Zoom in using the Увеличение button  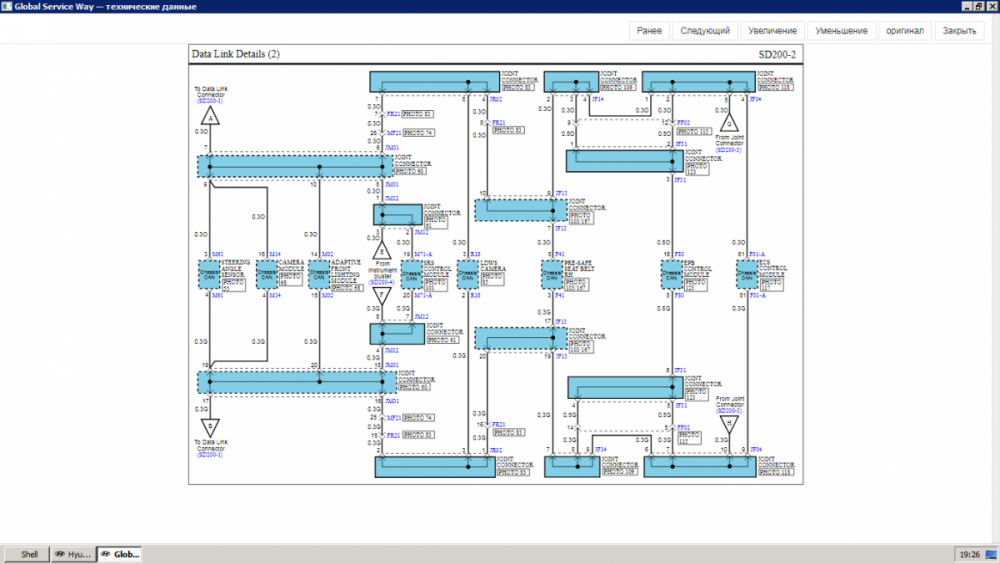(x=773, y=31)
